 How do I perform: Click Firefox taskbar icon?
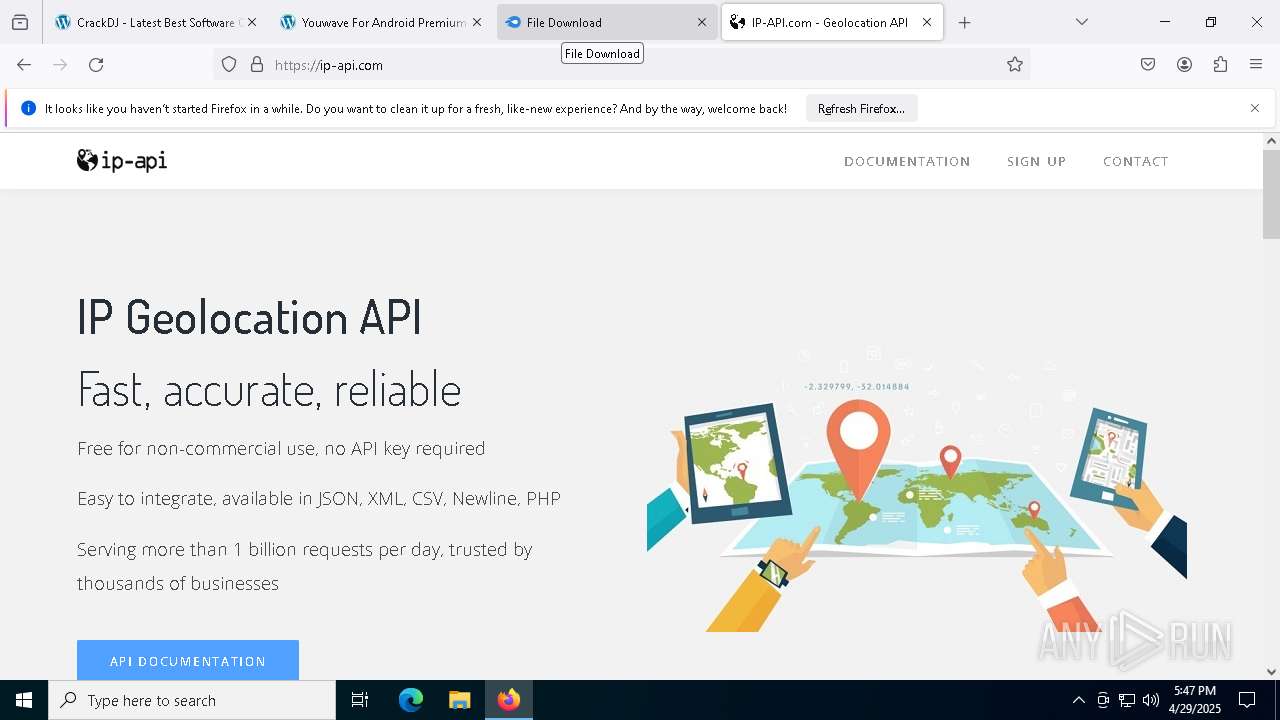click(509, 700)
